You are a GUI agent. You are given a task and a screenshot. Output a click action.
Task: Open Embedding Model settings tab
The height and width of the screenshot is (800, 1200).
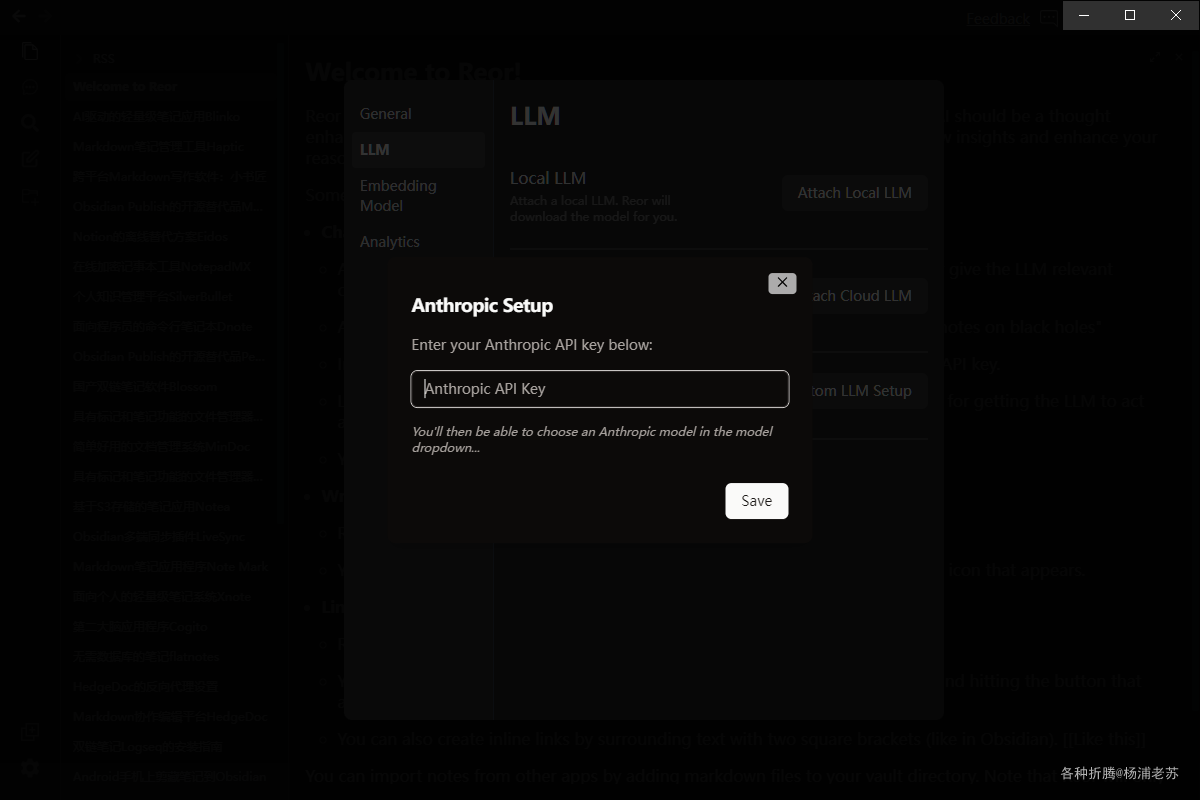pos(398,196)
